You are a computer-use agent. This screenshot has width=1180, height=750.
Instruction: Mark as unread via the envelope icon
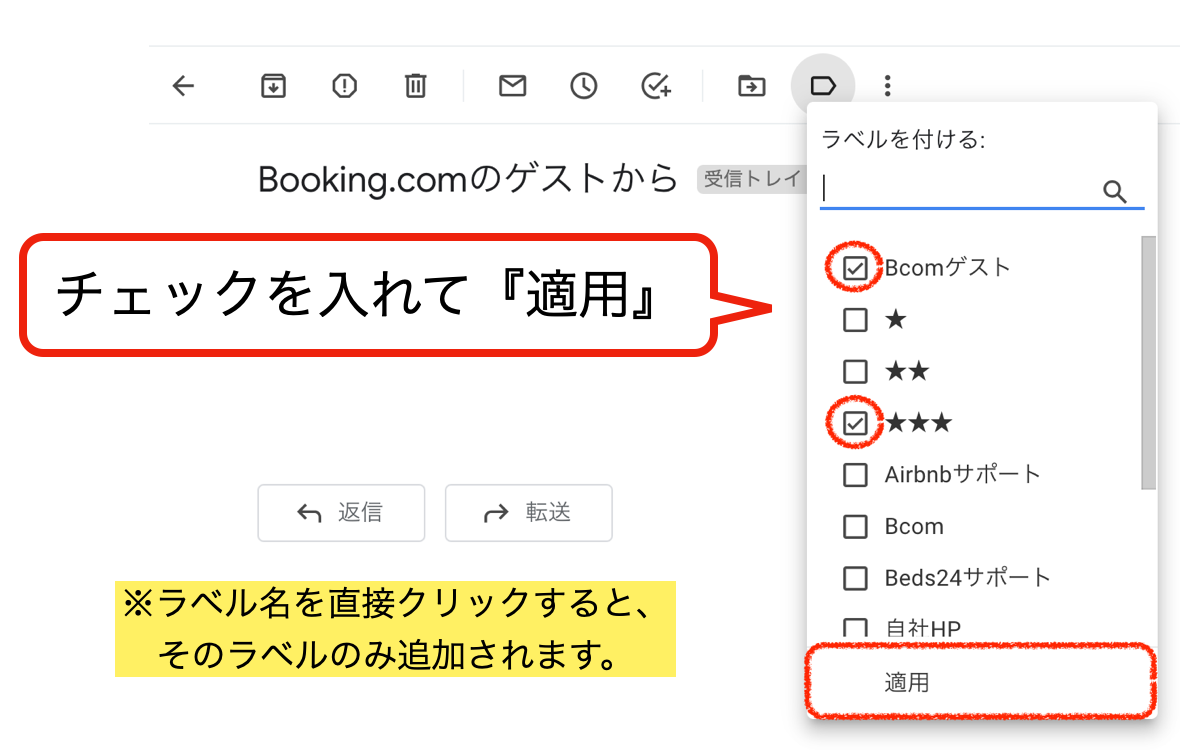(512, 86)
